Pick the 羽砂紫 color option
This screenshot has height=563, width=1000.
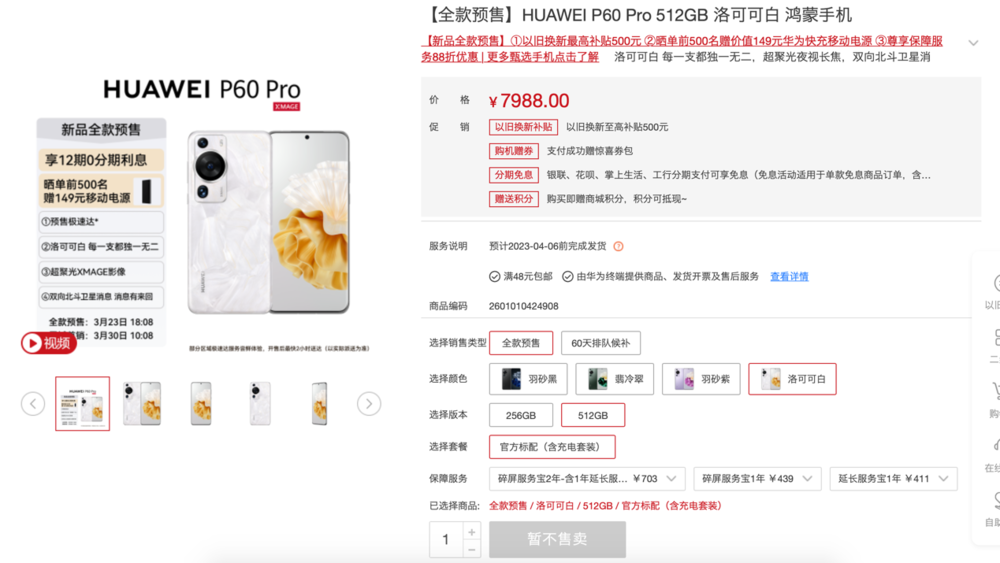coord(701,379)
